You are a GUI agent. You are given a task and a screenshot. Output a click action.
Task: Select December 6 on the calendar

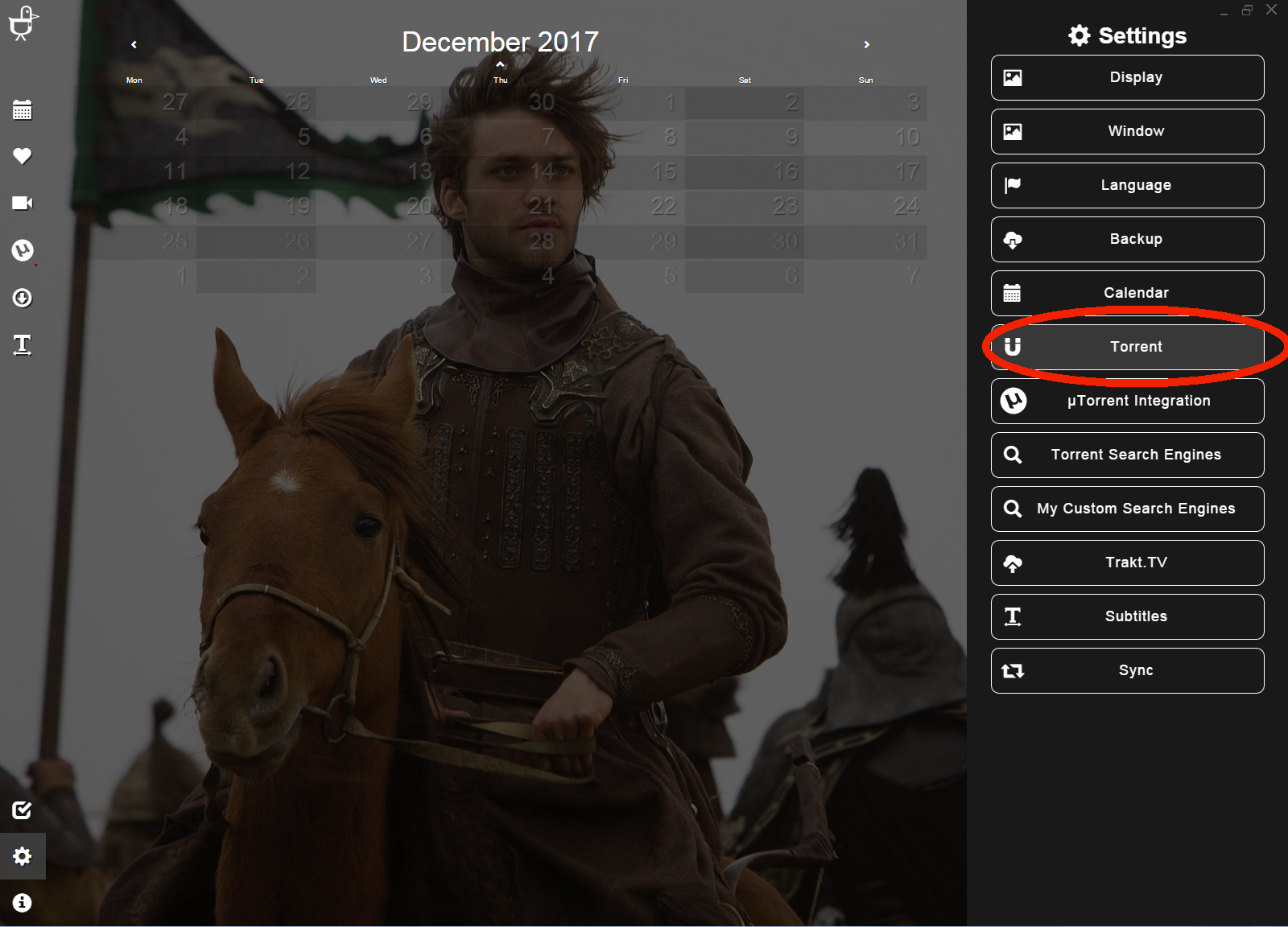pos(378,138)
